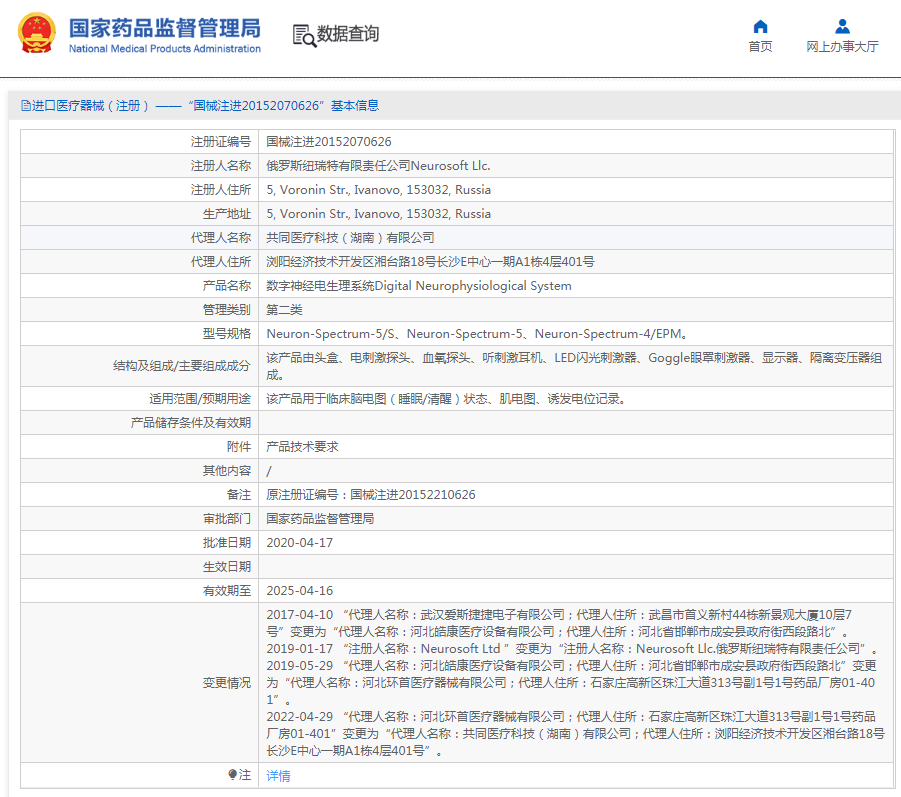Click the document icon in the breadcrumb
Image resolution: width=901 pixels, height=797 pixels.
[x=23, y=105]
